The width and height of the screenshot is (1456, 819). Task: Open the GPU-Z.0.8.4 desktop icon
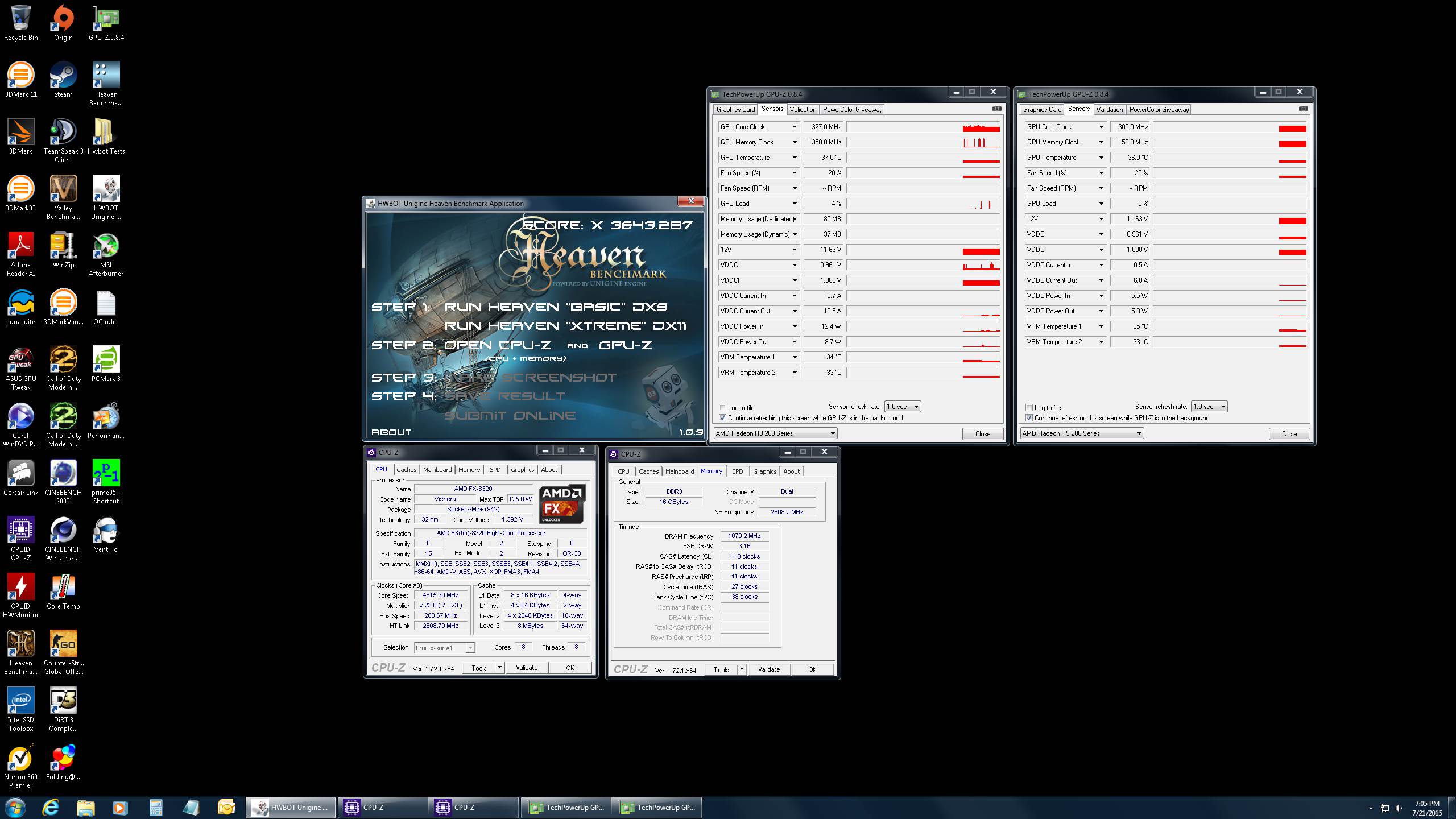(x=106, y=23)
